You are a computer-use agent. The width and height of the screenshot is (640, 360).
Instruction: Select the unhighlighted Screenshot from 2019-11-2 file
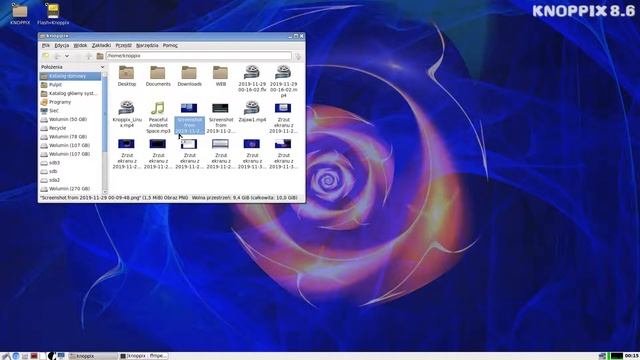pos(220,118)
